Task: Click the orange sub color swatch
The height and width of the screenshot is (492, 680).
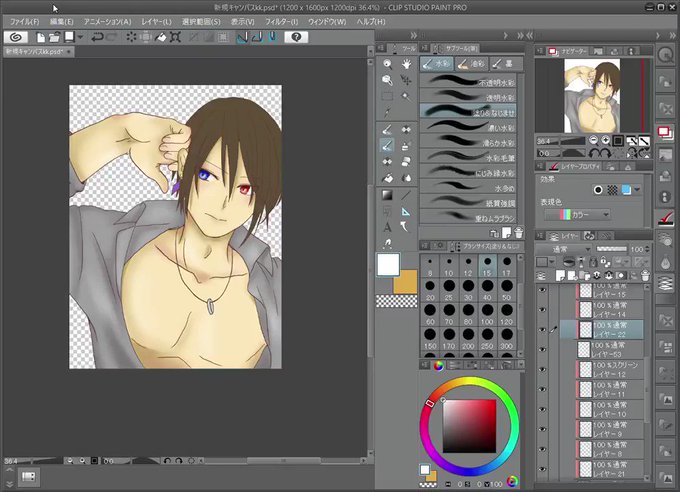Action: pyautogui.click(x=407, y=284)
